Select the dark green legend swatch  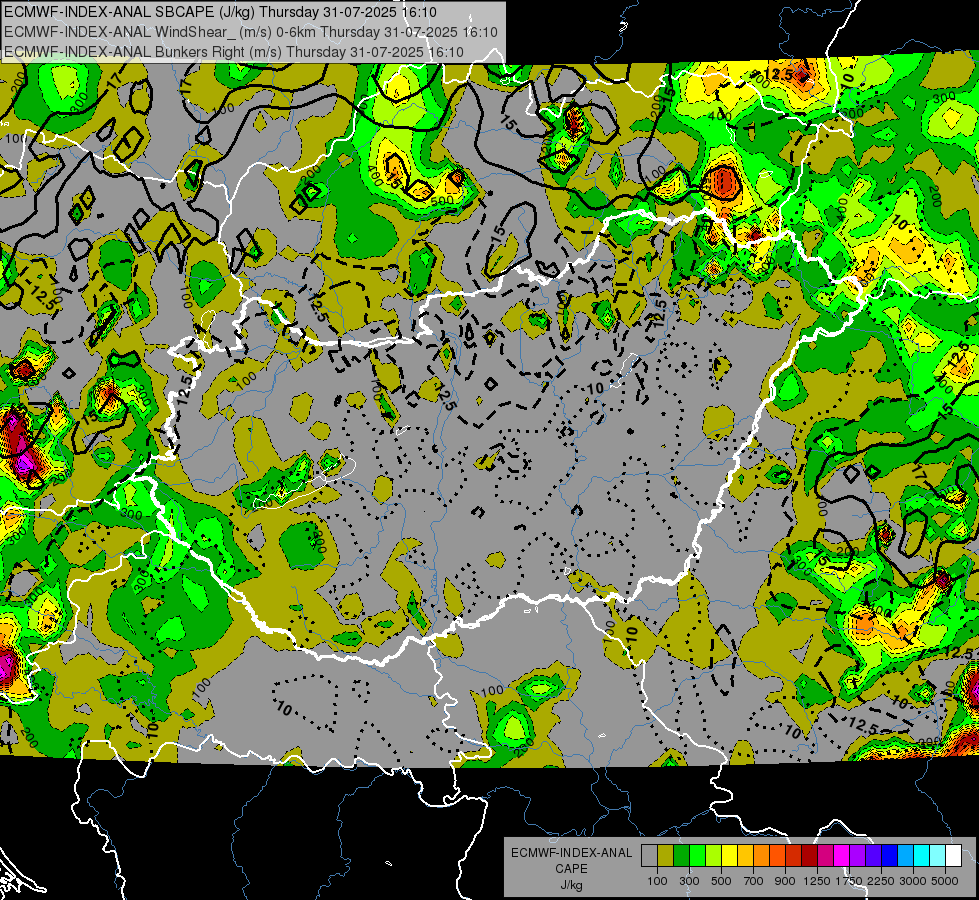(x=681, y=856)
